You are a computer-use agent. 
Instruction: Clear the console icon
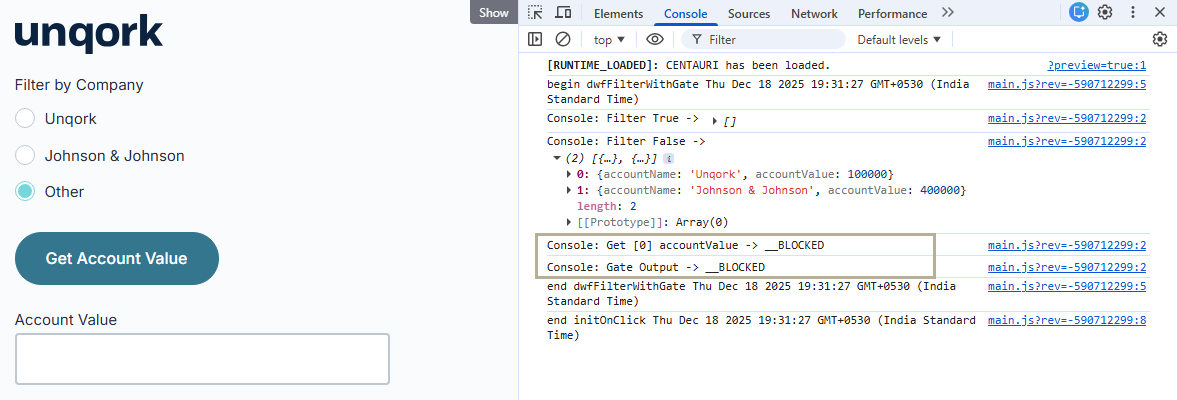click(x=562, y=39)
